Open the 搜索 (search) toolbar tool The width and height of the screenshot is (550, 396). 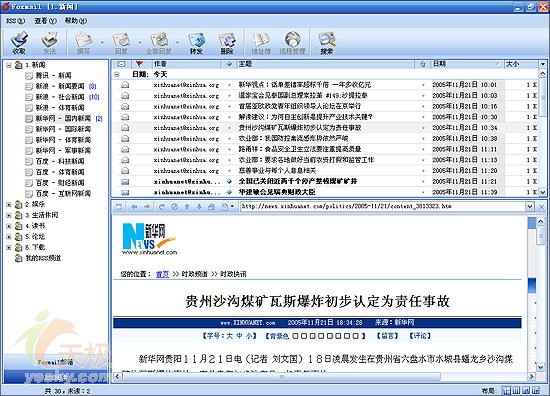tap(327, 43)
